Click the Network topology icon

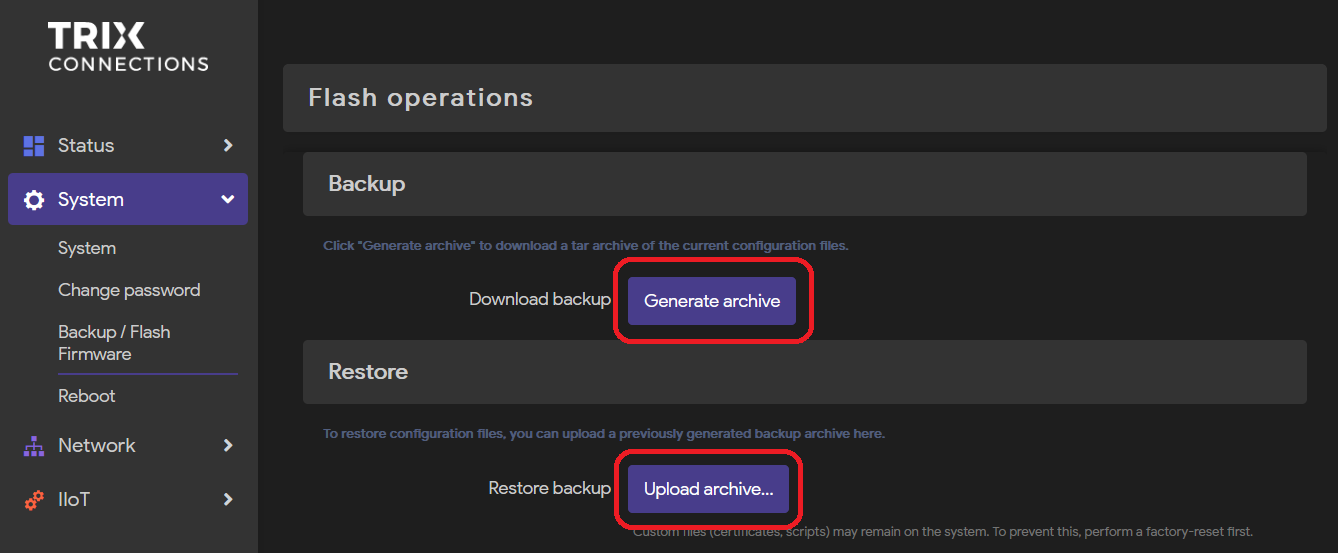[34, 446]
